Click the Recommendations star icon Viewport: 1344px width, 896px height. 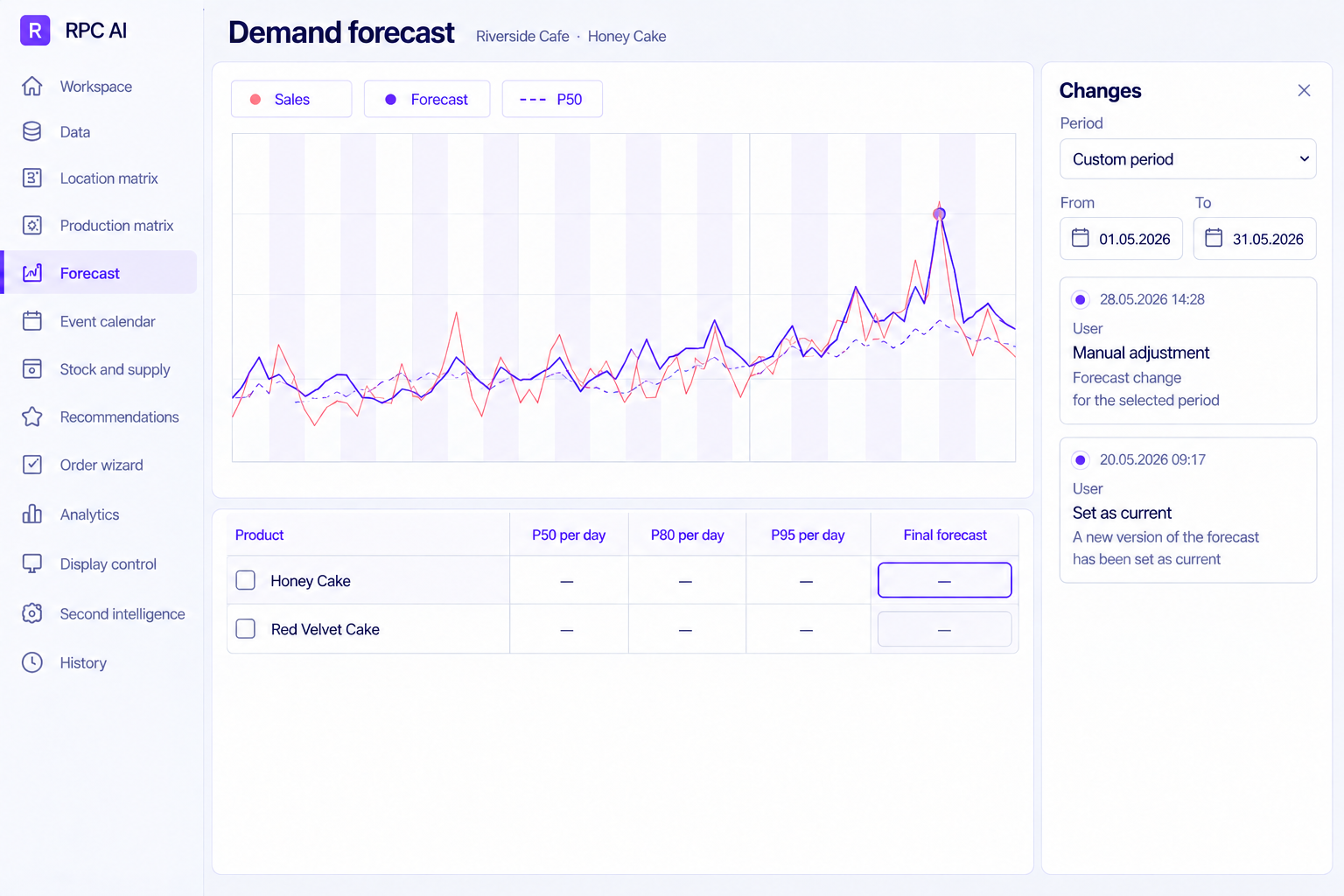32,417
